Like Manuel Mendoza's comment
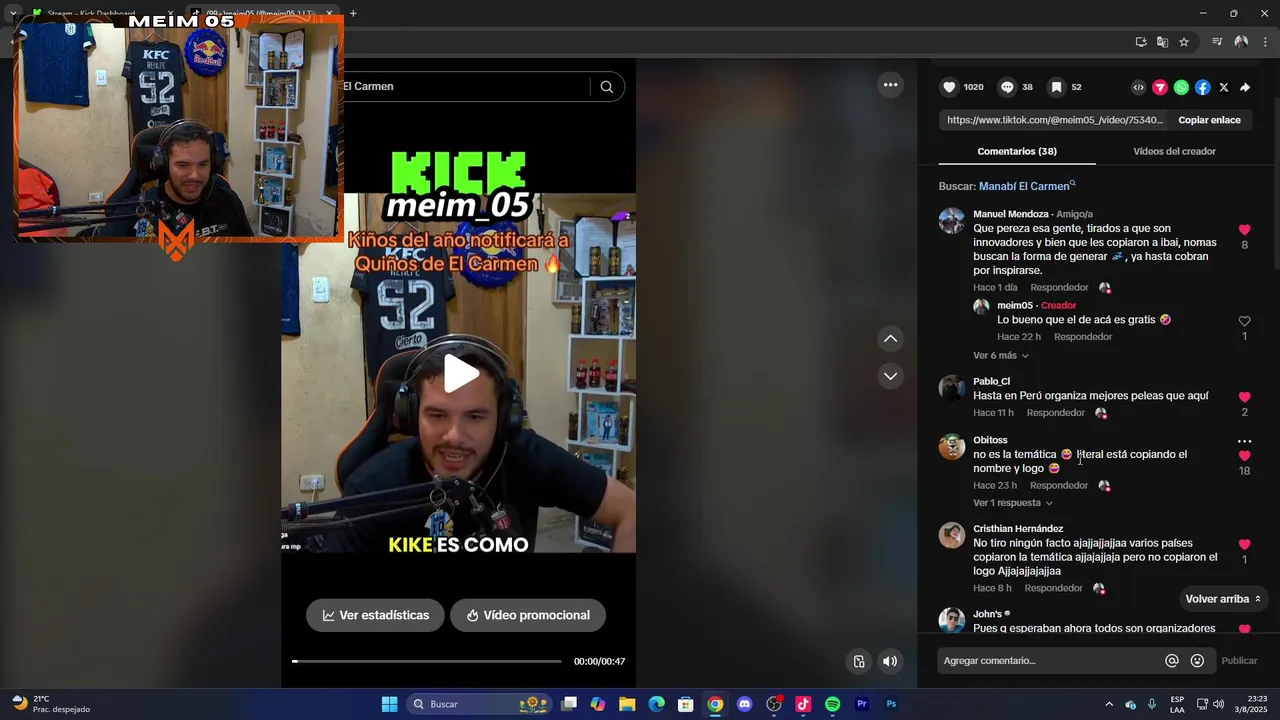 click(x=1244, y=230)
